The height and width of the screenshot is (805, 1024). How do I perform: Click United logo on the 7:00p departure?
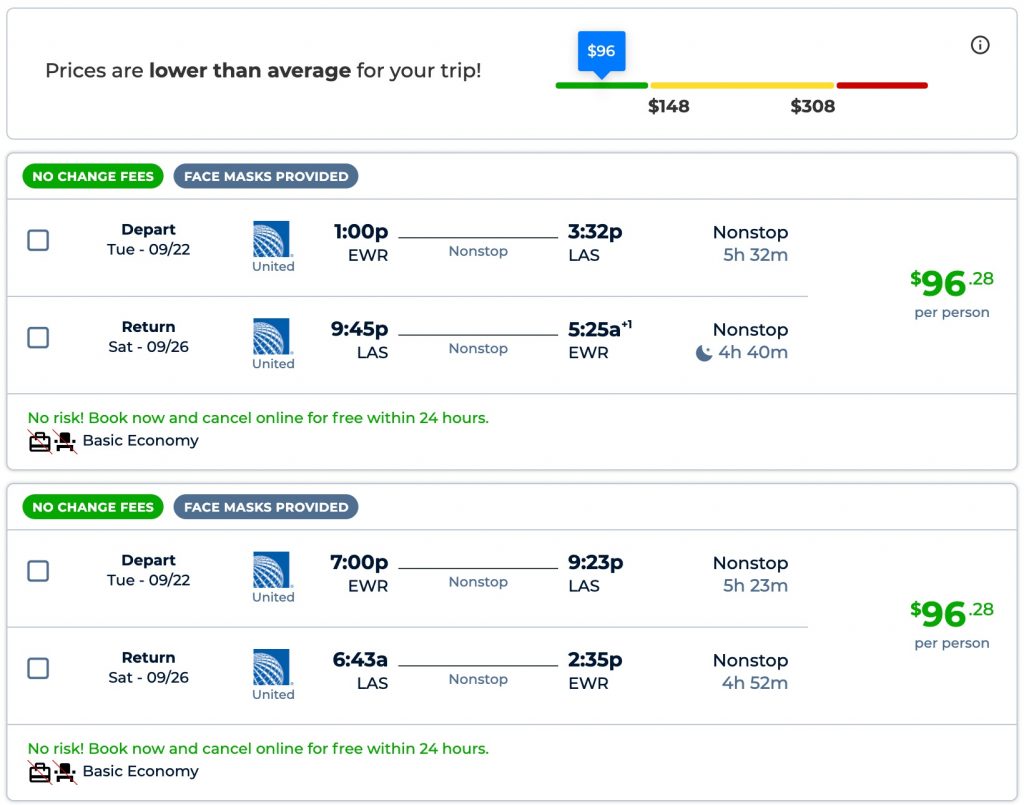point(272,570)
